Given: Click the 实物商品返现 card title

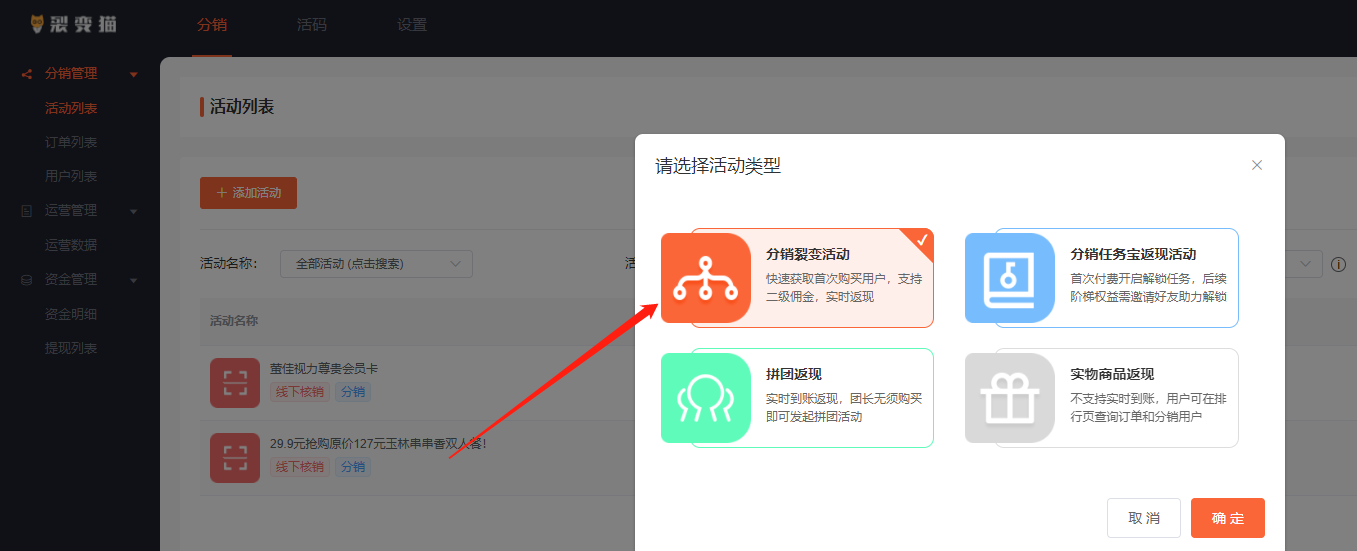Looking at the screenshot, I should coord(1112,375).
